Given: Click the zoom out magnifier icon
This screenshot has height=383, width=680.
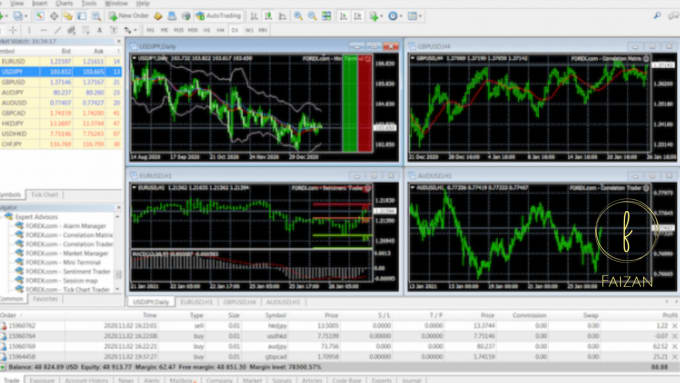Looking at the screenshot, I should coord(312,16).
